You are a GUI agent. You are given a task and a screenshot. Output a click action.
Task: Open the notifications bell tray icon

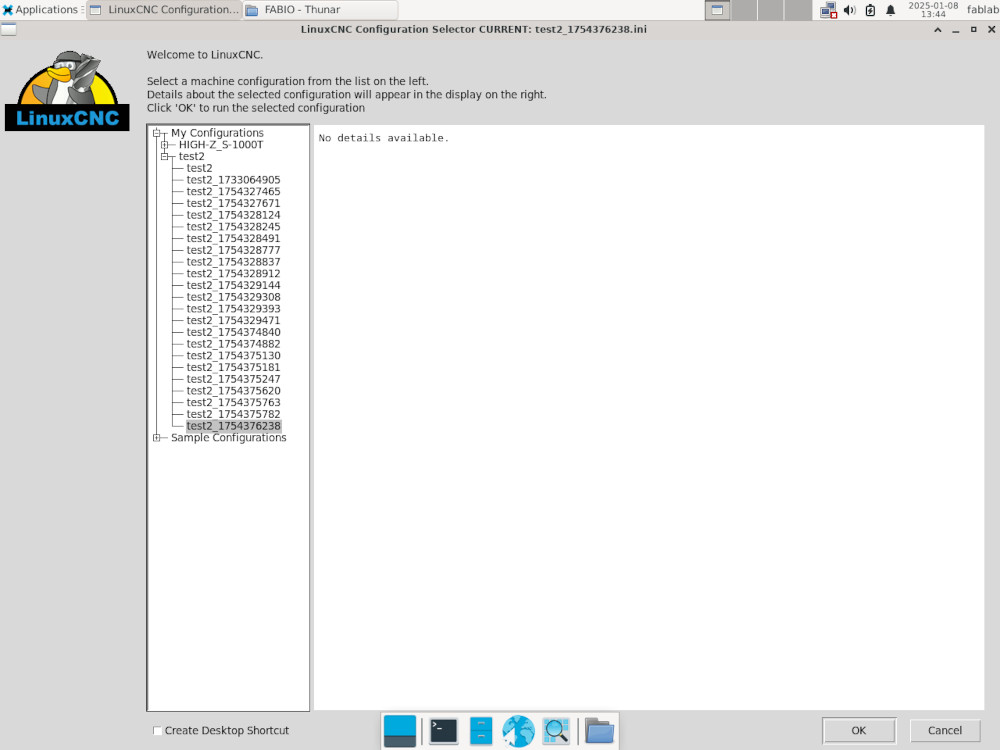click(890, 10)
